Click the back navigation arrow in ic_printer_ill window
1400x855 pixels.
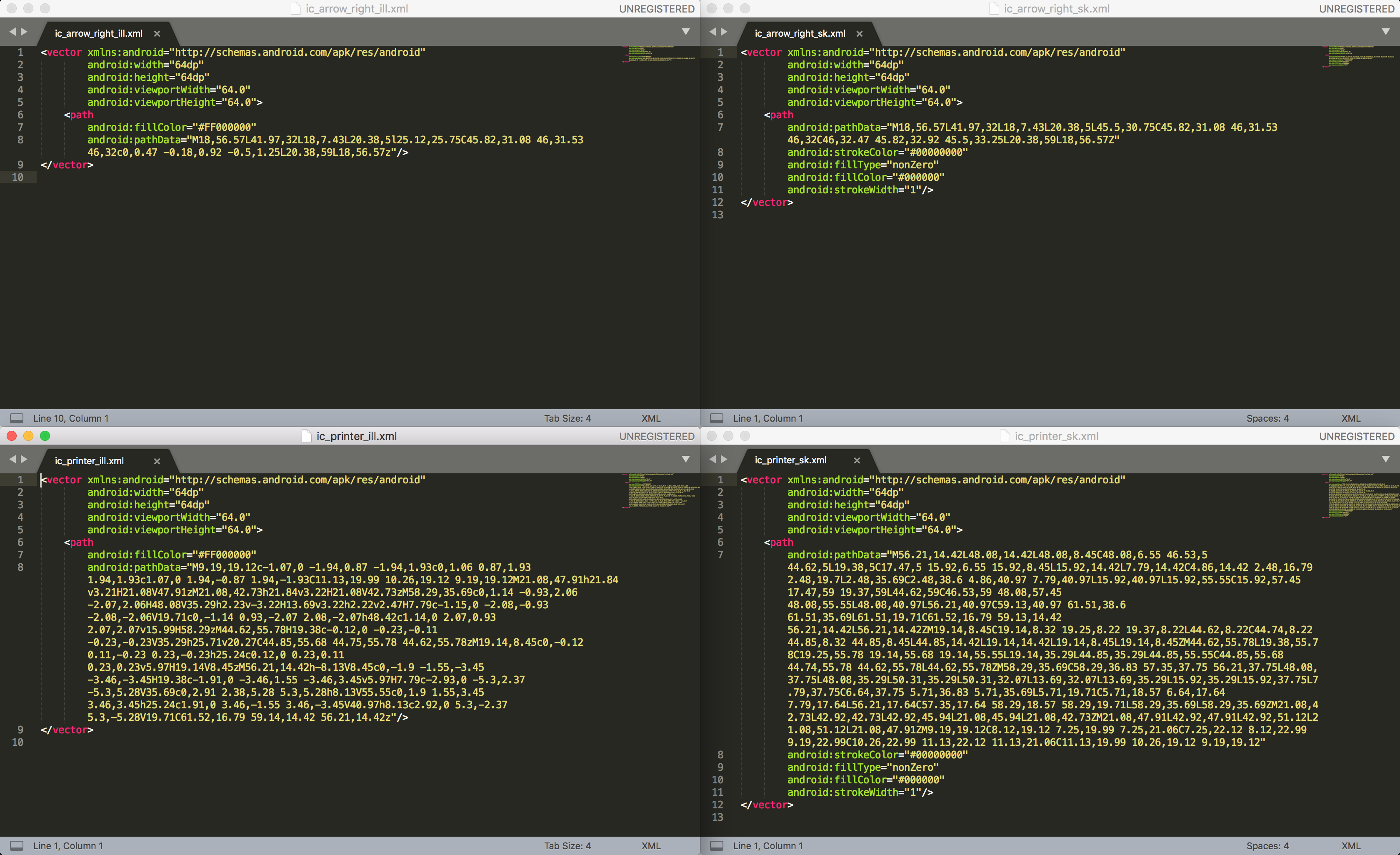[x=12, y=459]
